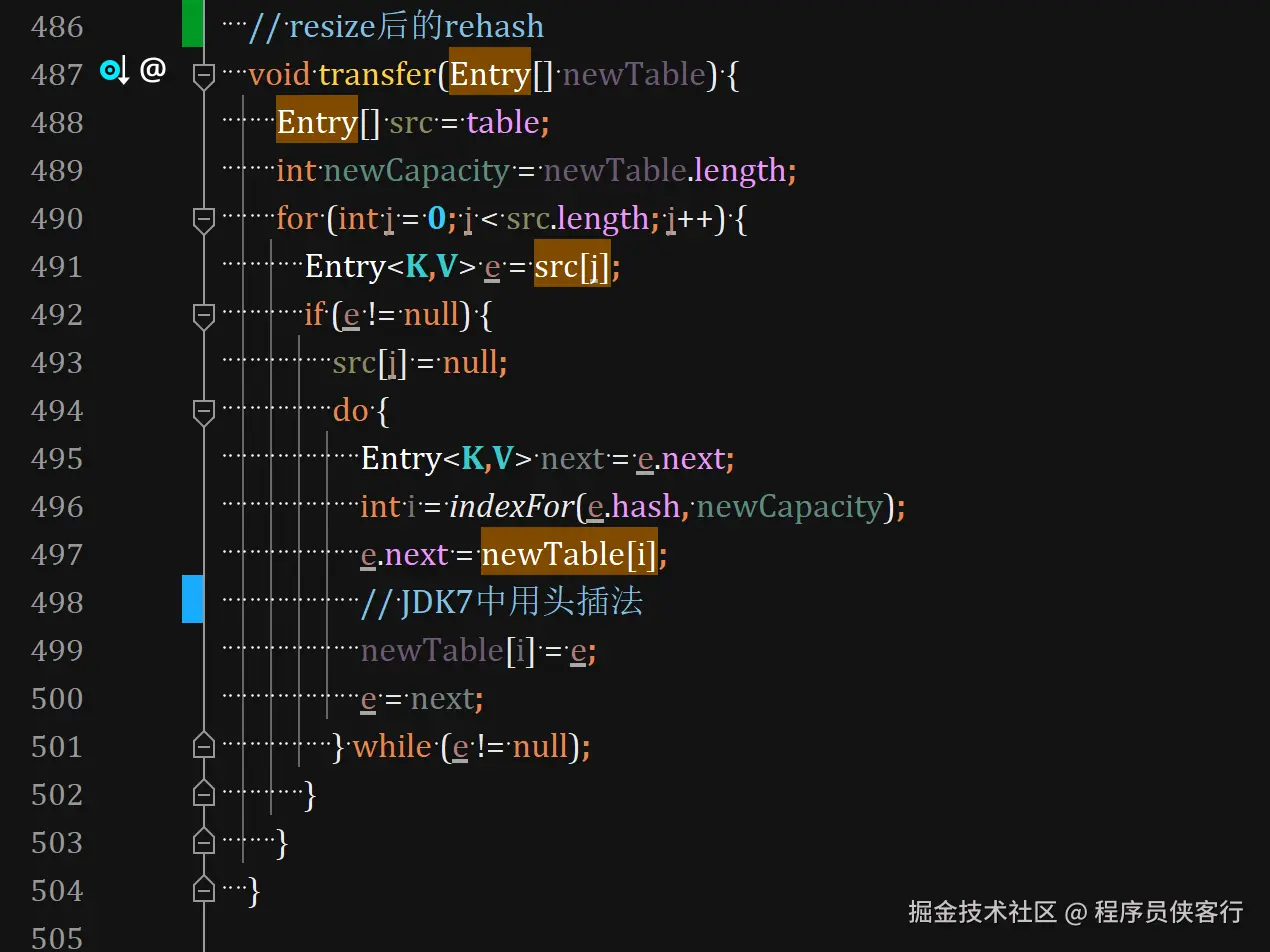Click 'newTable.length' on line 489
The width and height of the screenshot is (1270, 952).
[x=665, y=171]
